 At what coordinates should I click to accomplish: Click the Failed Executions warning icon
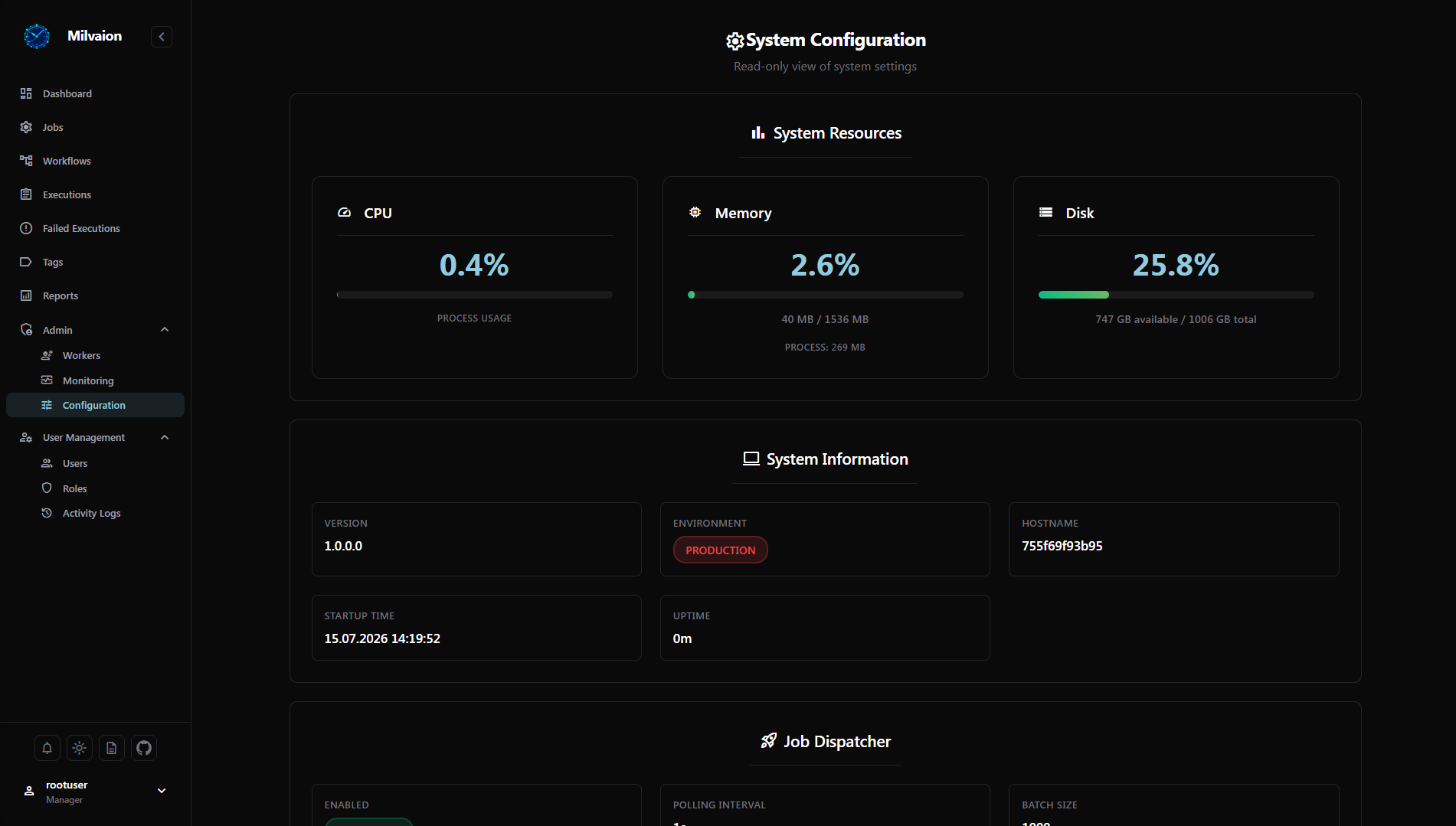[26, 228]
